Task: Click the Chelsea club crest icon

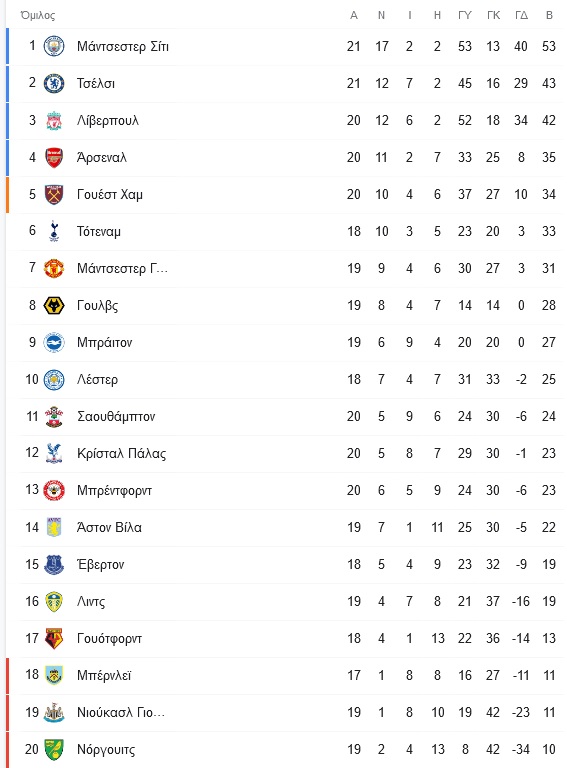Action: [54, 83]
